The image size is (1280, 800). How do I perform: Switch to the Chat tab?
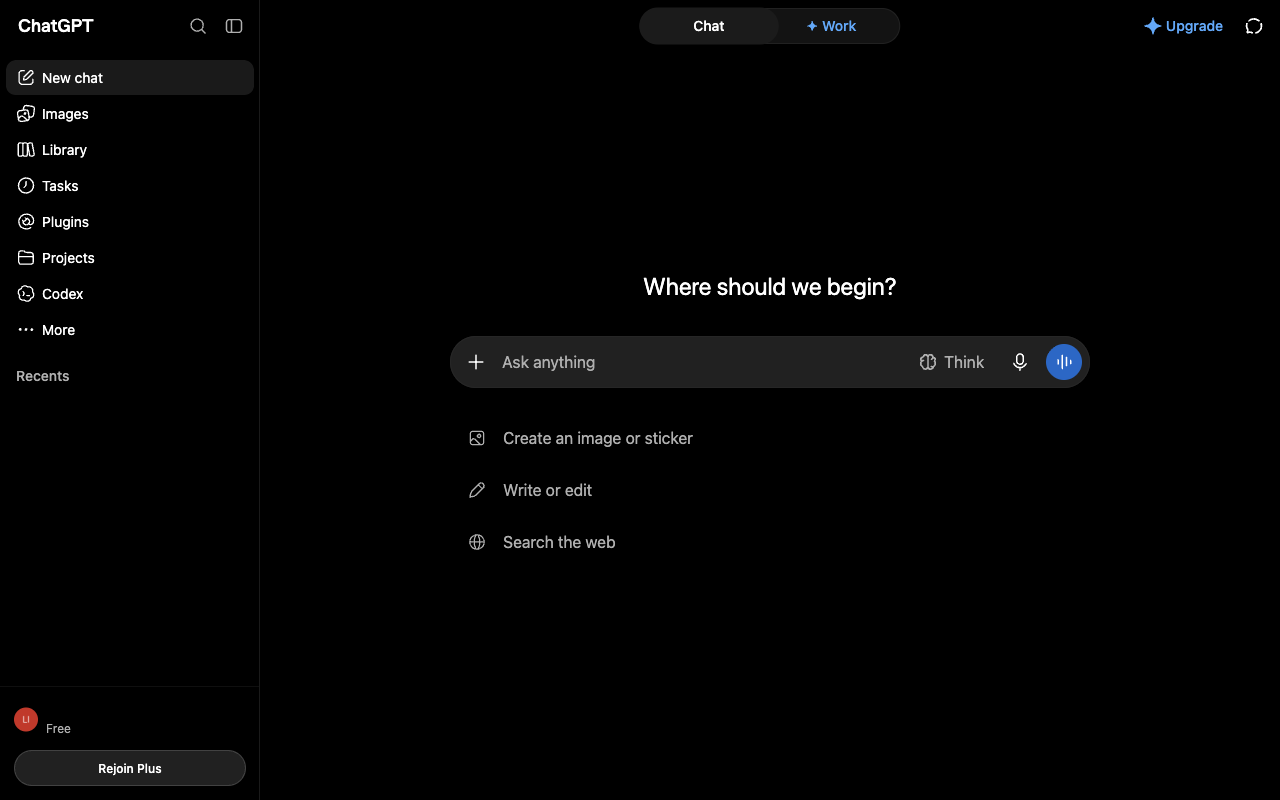709,26
